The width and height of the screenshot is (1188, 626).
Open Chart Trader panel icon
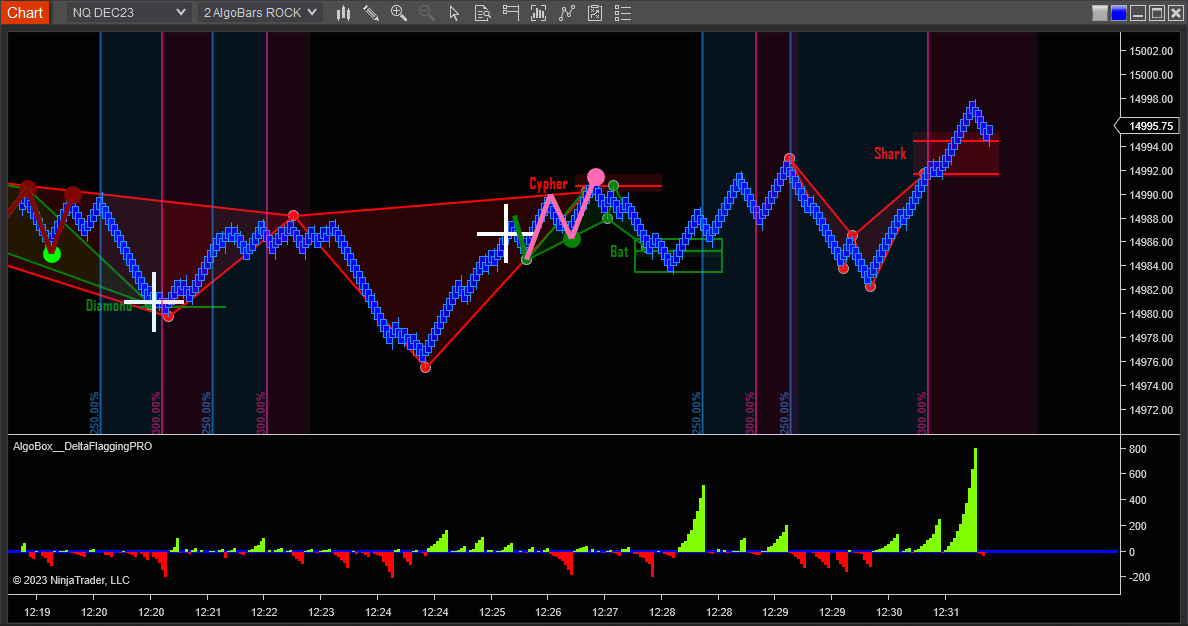[x=511, y=12]
